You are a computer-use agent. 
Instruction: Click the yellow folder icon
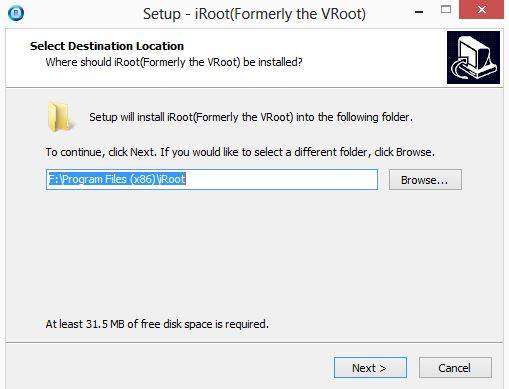59,117
